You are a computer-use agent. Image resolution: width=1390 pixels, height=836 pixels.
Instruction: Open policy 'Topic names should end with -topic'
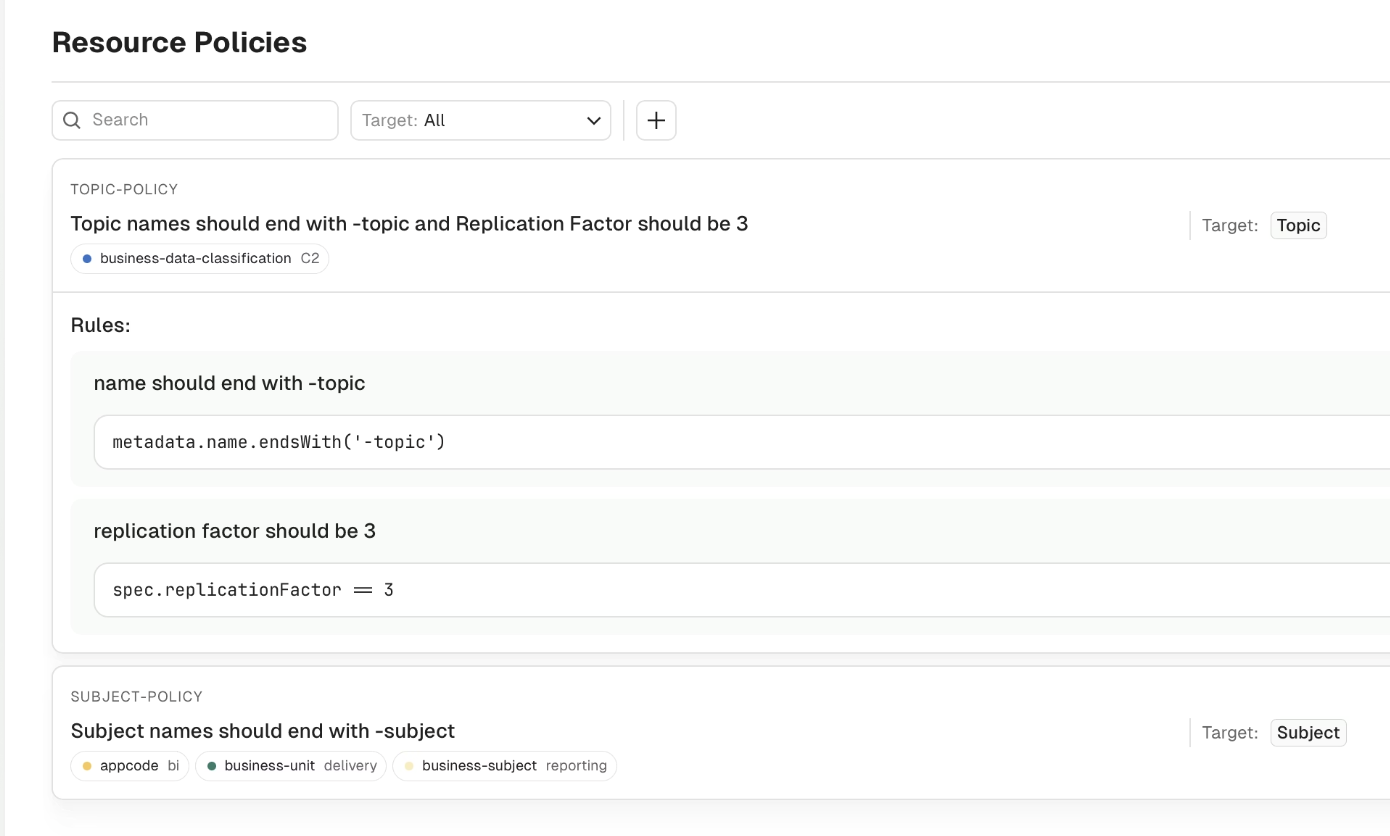[x=410, y=223]
